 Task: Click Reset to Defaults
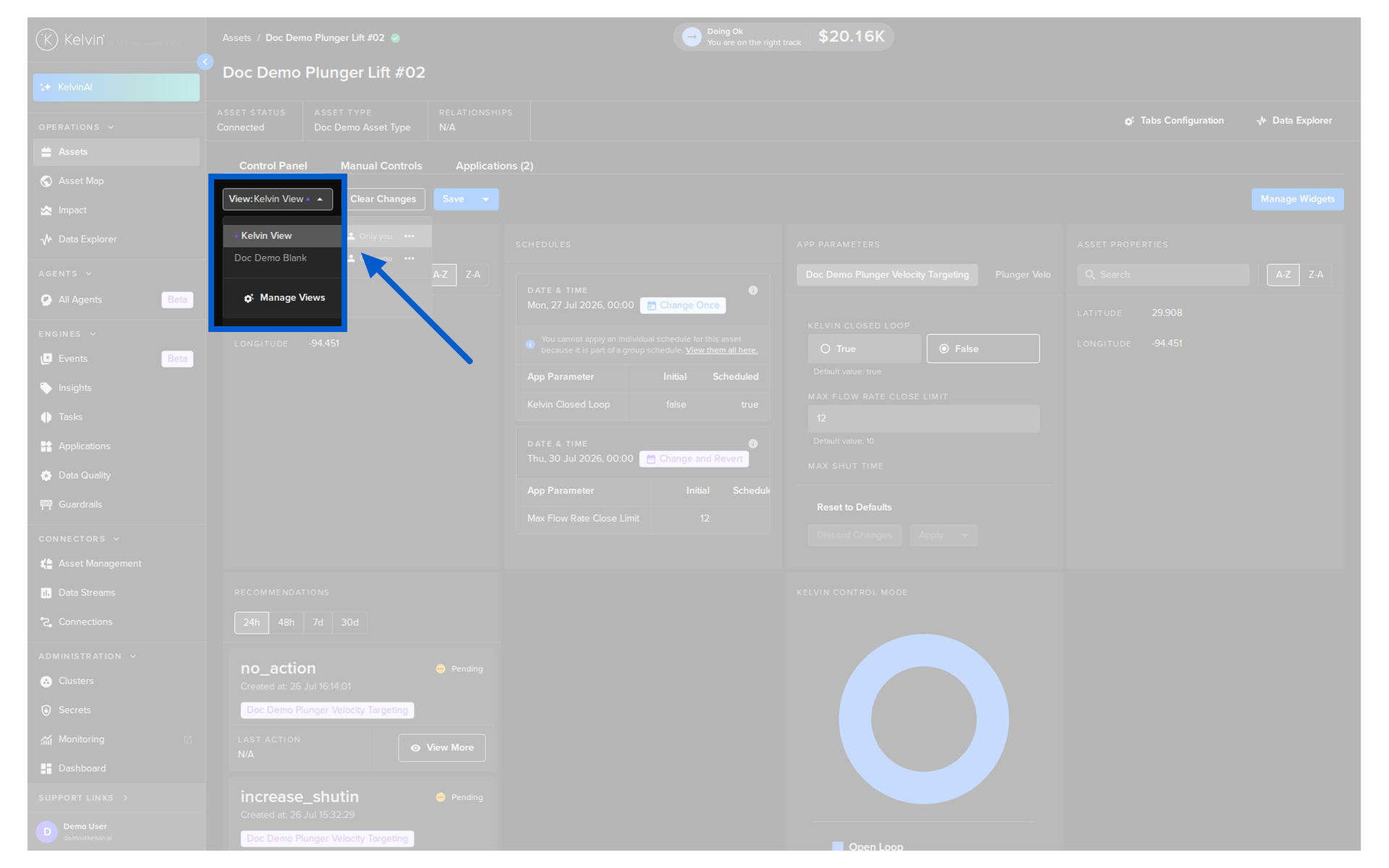click(854, 507)
